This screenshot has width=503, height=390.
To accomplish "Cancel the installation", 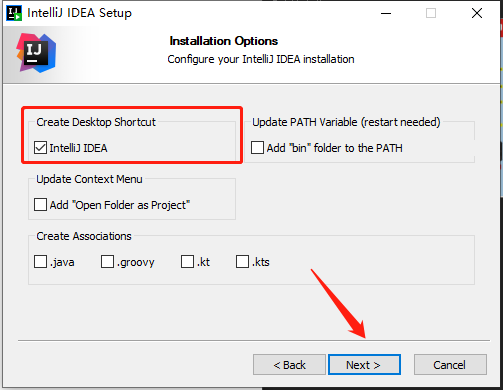I will [x=450, y=365].
